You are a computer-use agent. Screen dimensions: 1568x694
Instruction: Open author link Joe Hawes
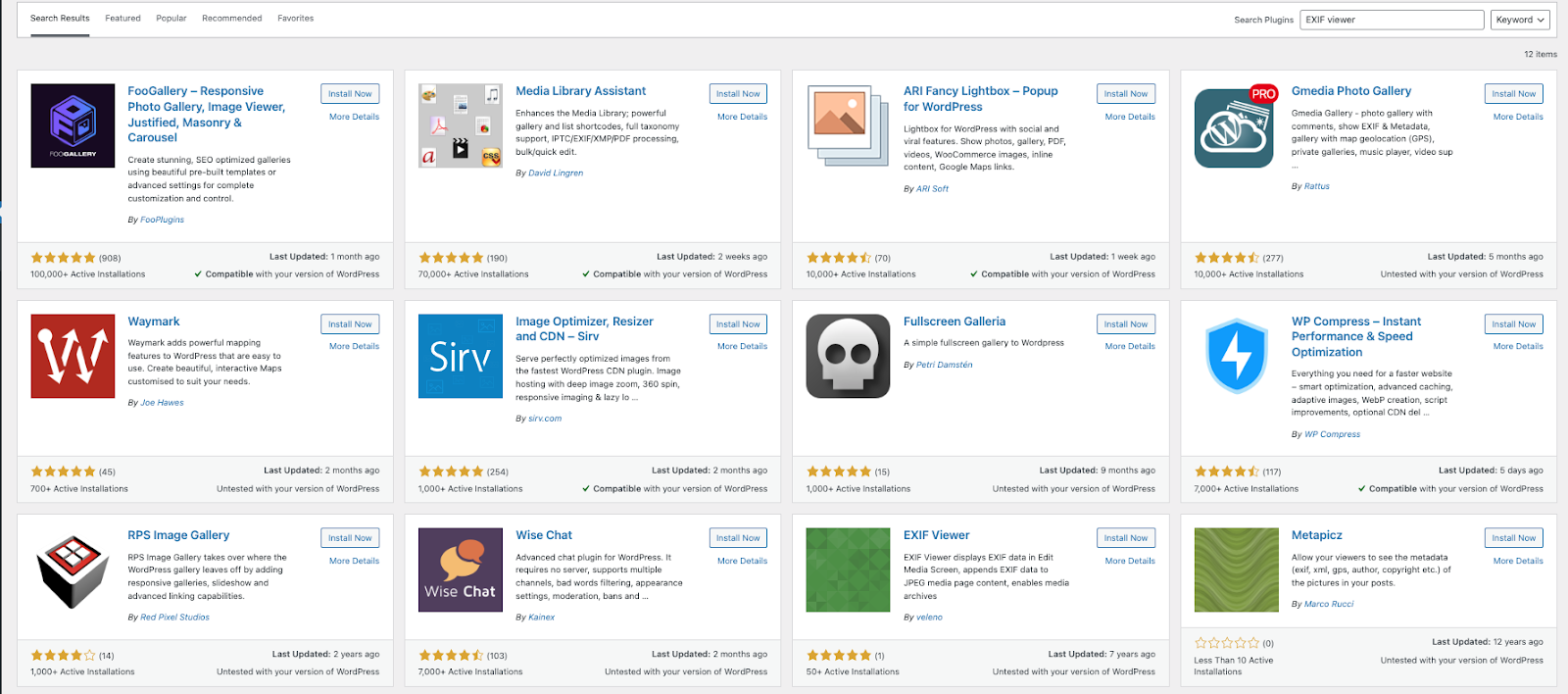162,403
